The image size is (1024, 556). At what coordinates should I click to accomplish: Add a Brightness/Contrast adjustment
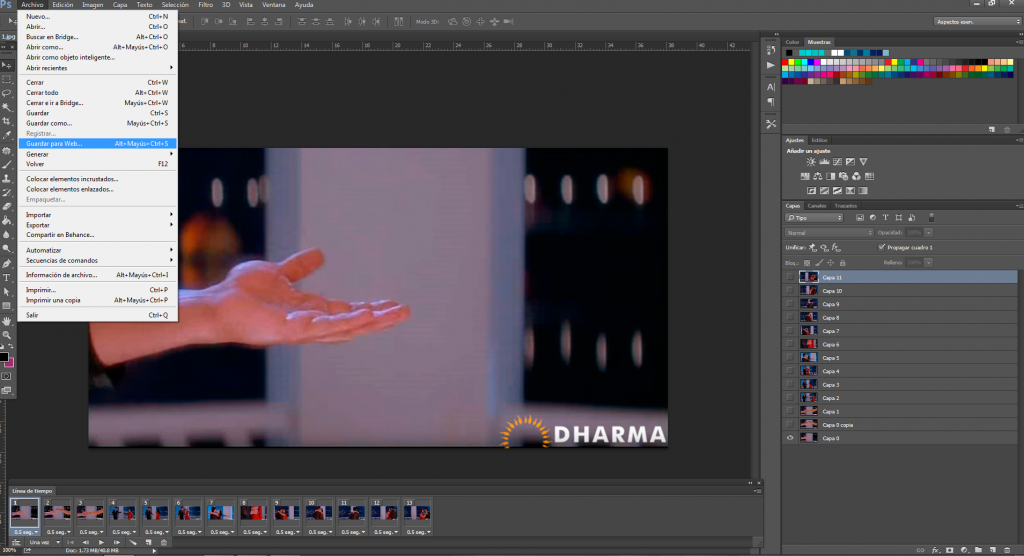coord(811,162)
